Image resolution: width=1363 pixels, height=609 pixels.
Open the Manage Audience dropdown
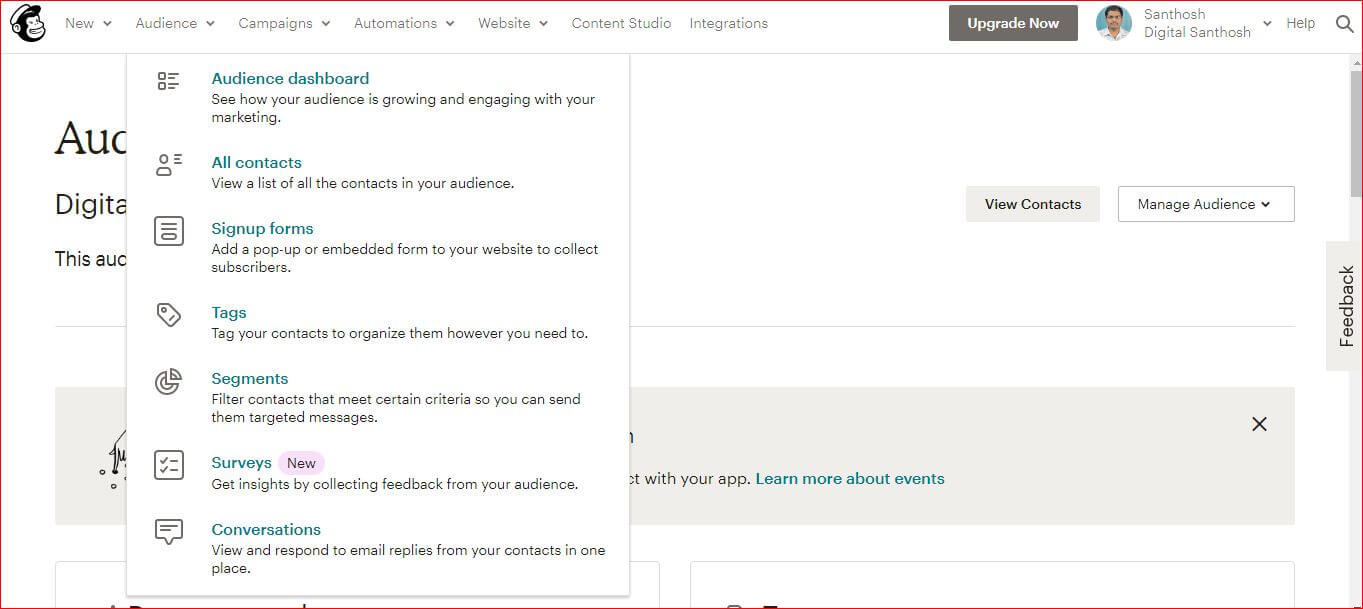1206,204
